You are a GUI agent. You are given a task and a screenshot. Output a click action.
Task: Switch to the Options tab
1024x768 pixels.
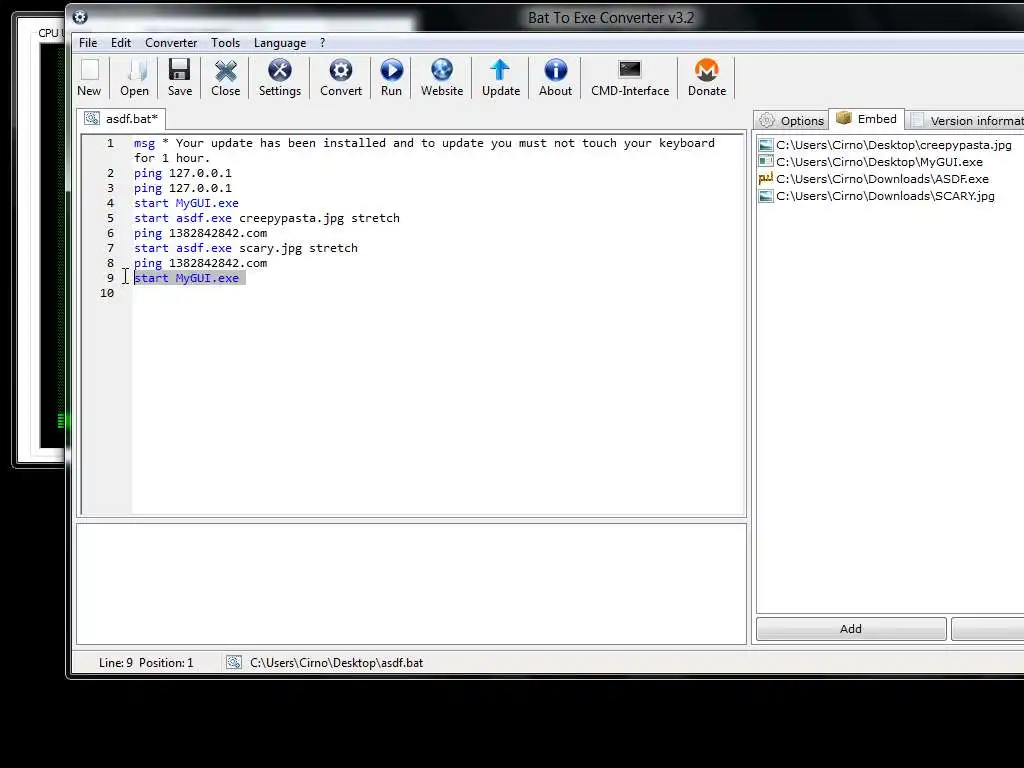pyautogui.click(x=792, y=121)
